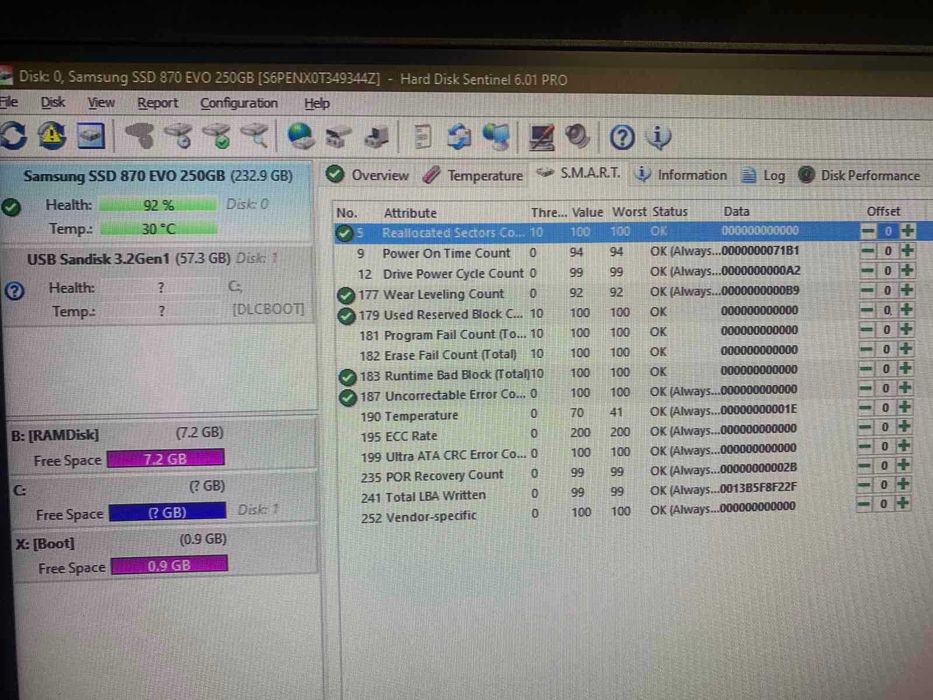Open the Help menu
Viewport: 933px width, 700px height.
click(317, 104)
